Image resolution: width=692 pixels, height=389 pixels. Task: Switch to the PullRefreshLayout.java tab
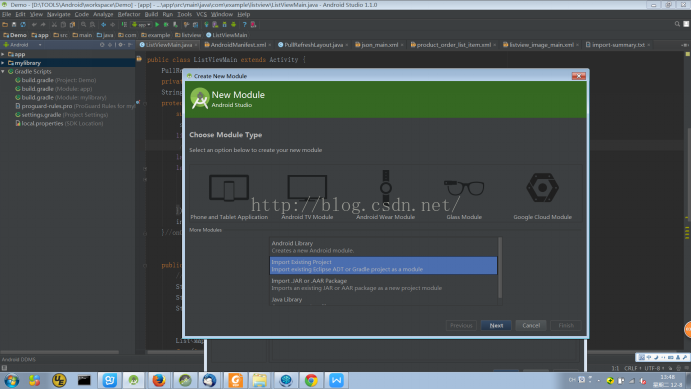coord(313,45)
